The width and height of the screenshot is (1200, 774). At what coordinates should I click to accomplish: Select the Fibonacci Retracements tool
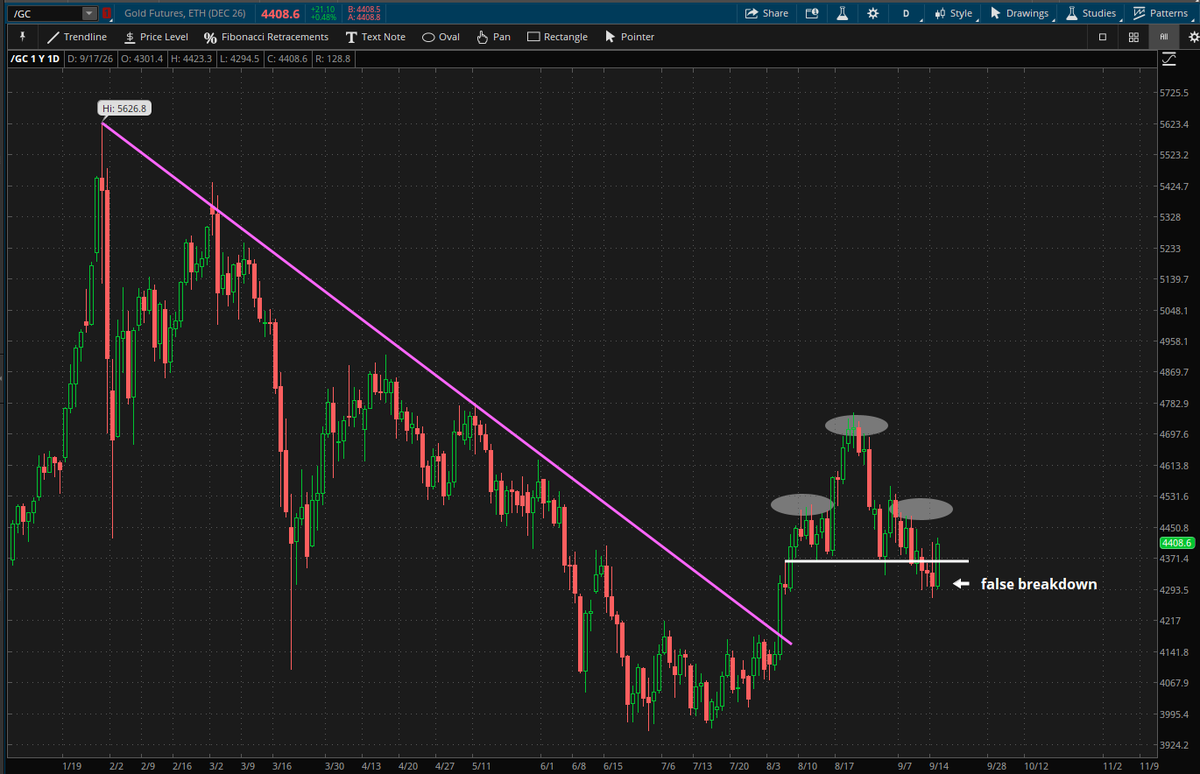pyautogui.click(x=265, y=37)
